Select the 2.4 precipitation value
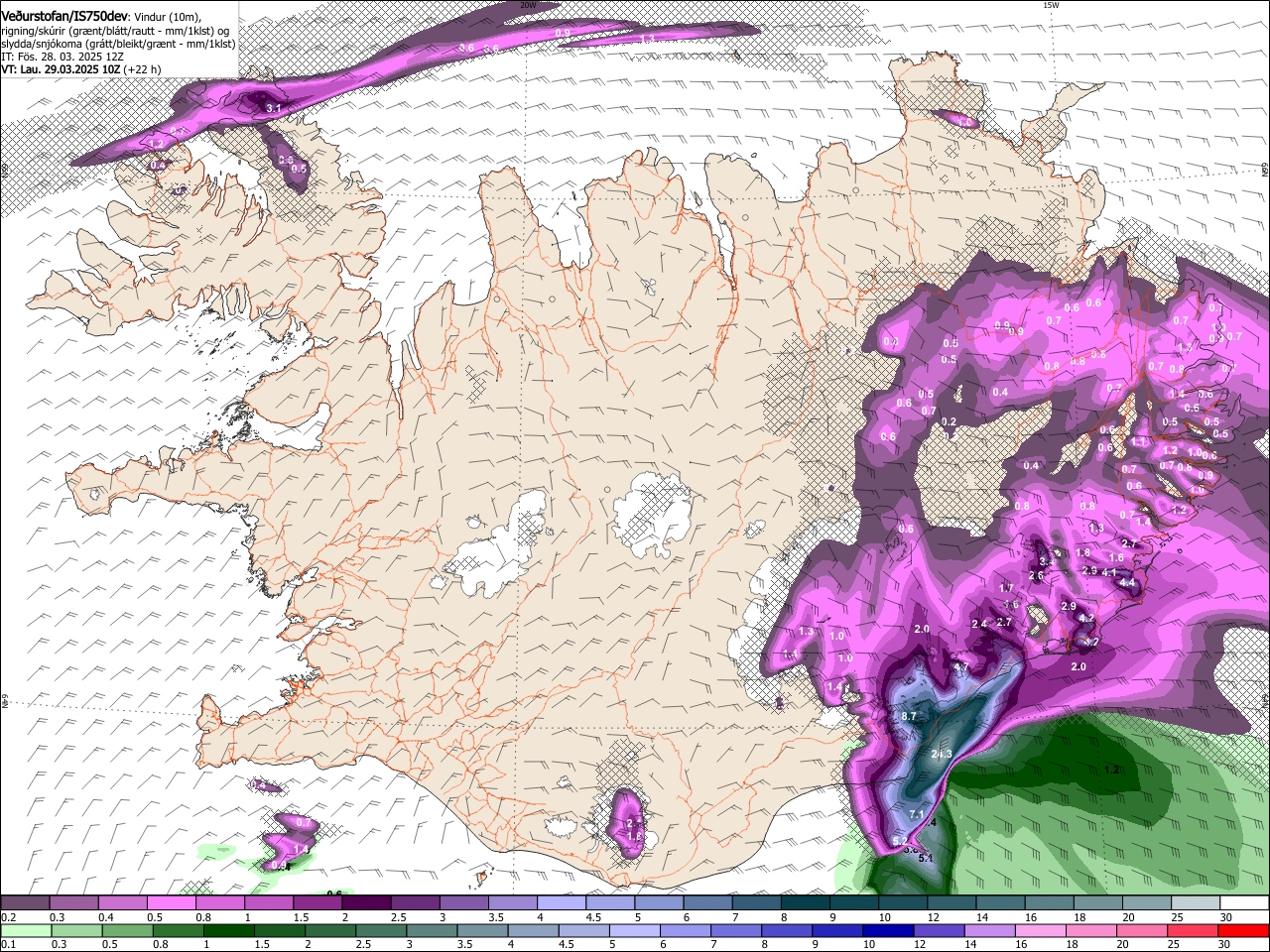The height and width of the screenshot is (952, 1270). click(x=979, y=624)
